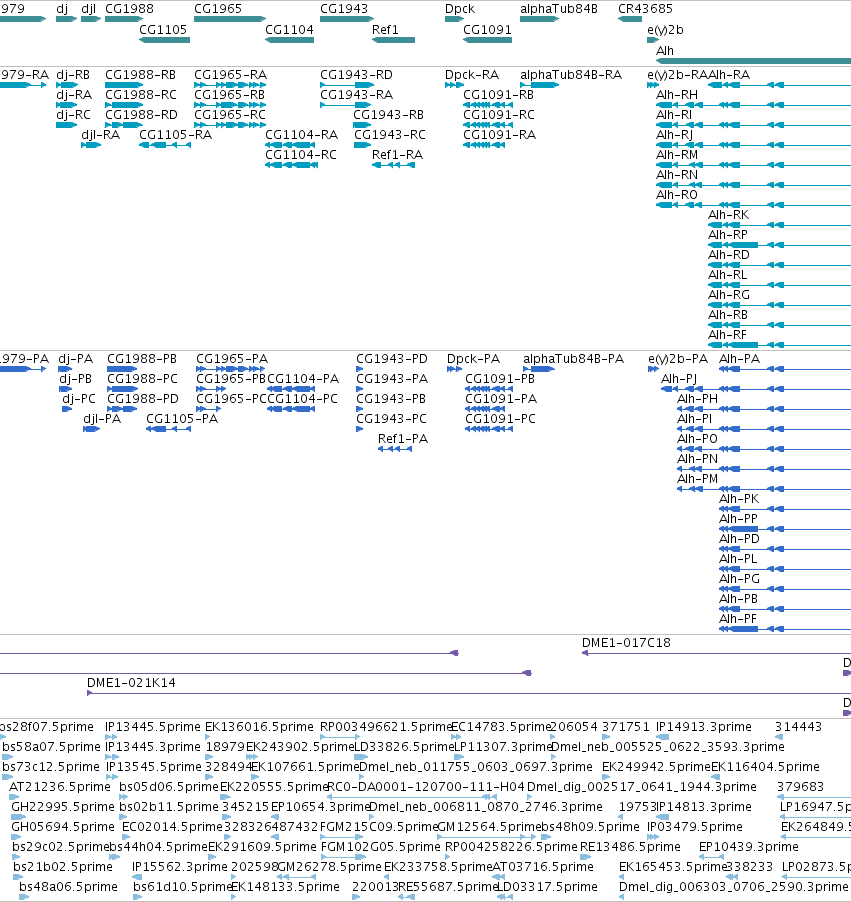Click transcript label Alh-RK
851x902 pixels.
[x=728, y=215]
